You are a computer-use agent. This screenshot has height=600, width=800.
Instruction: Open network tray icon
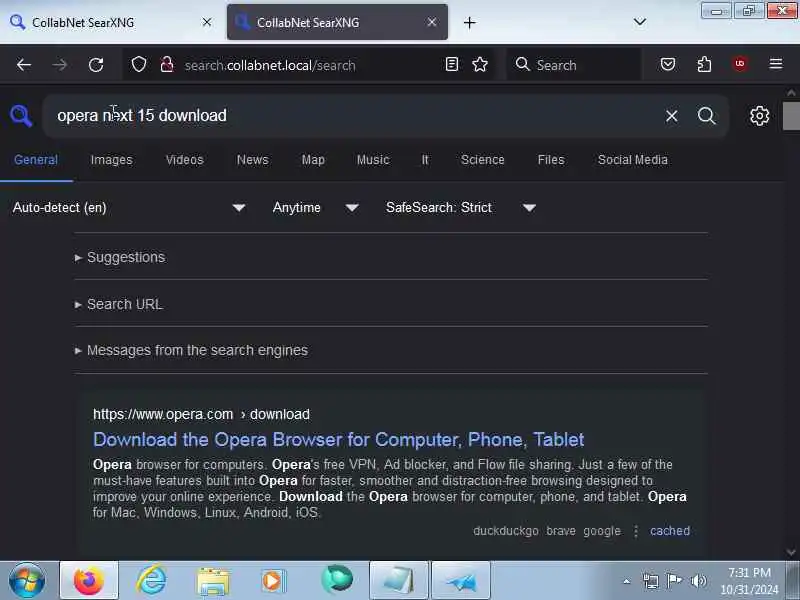coord(651,581)
